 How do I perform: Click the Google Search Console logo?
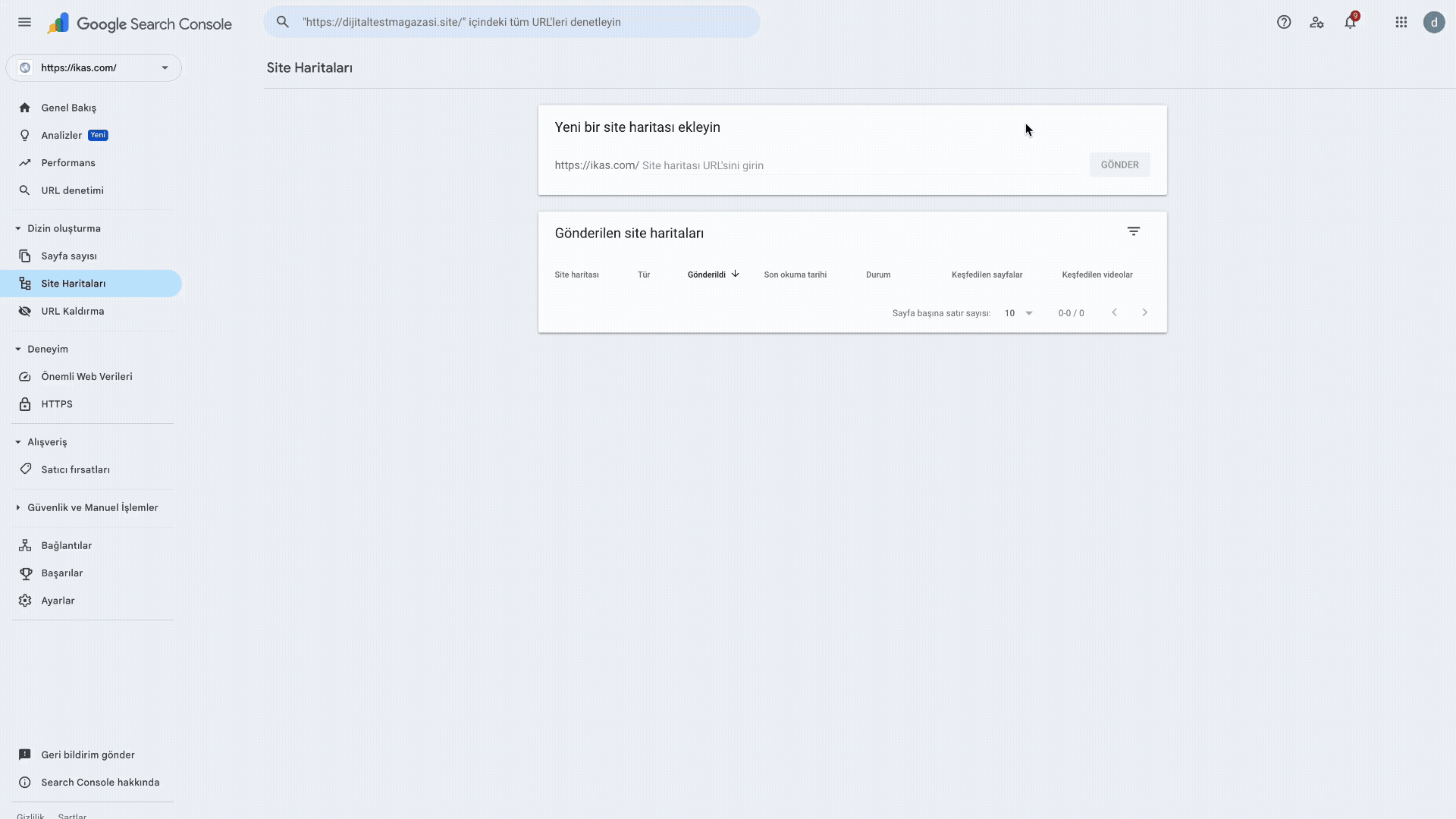point(140,24)
